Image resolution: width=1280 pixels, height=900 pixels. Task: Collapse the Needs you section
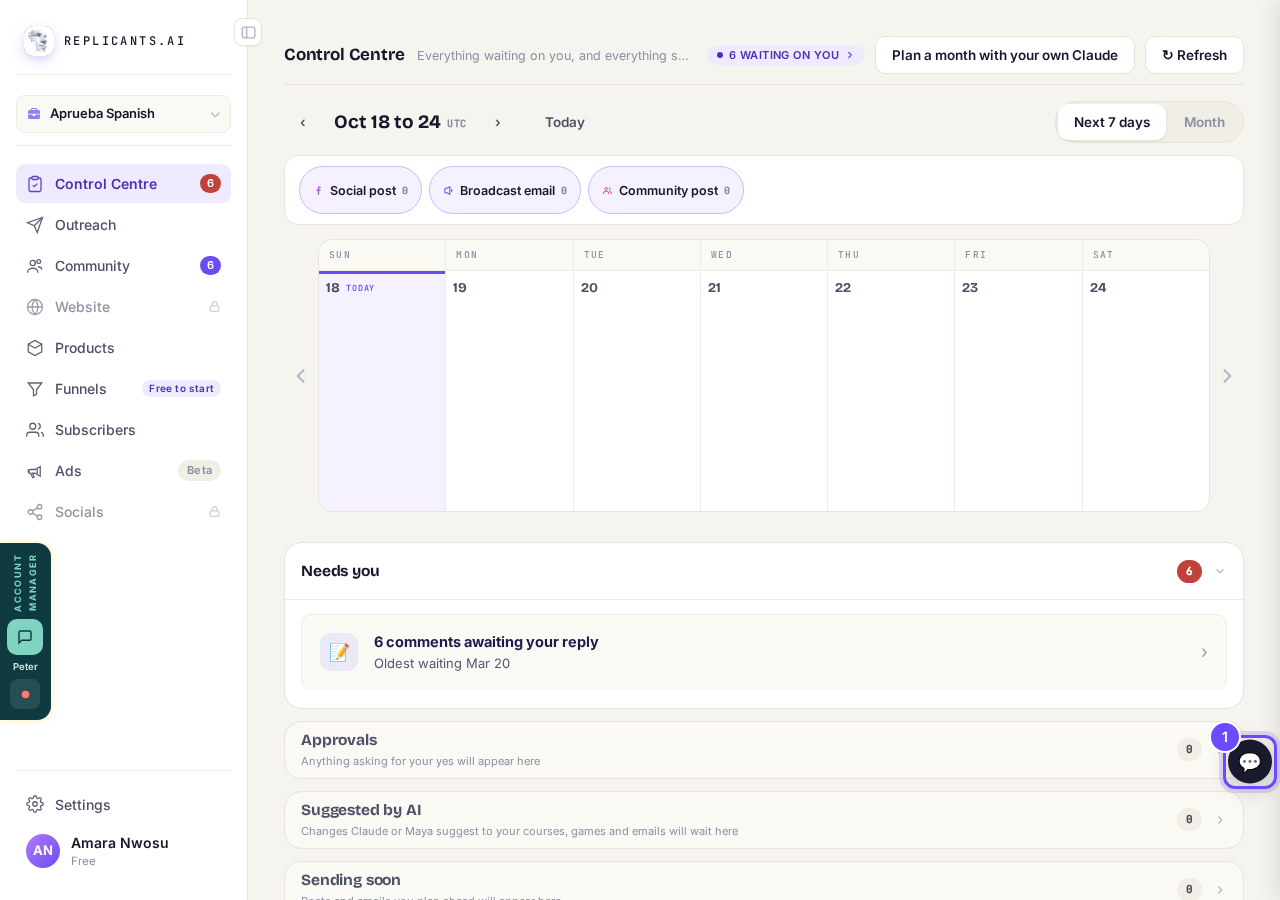(x=1220, y=571)
